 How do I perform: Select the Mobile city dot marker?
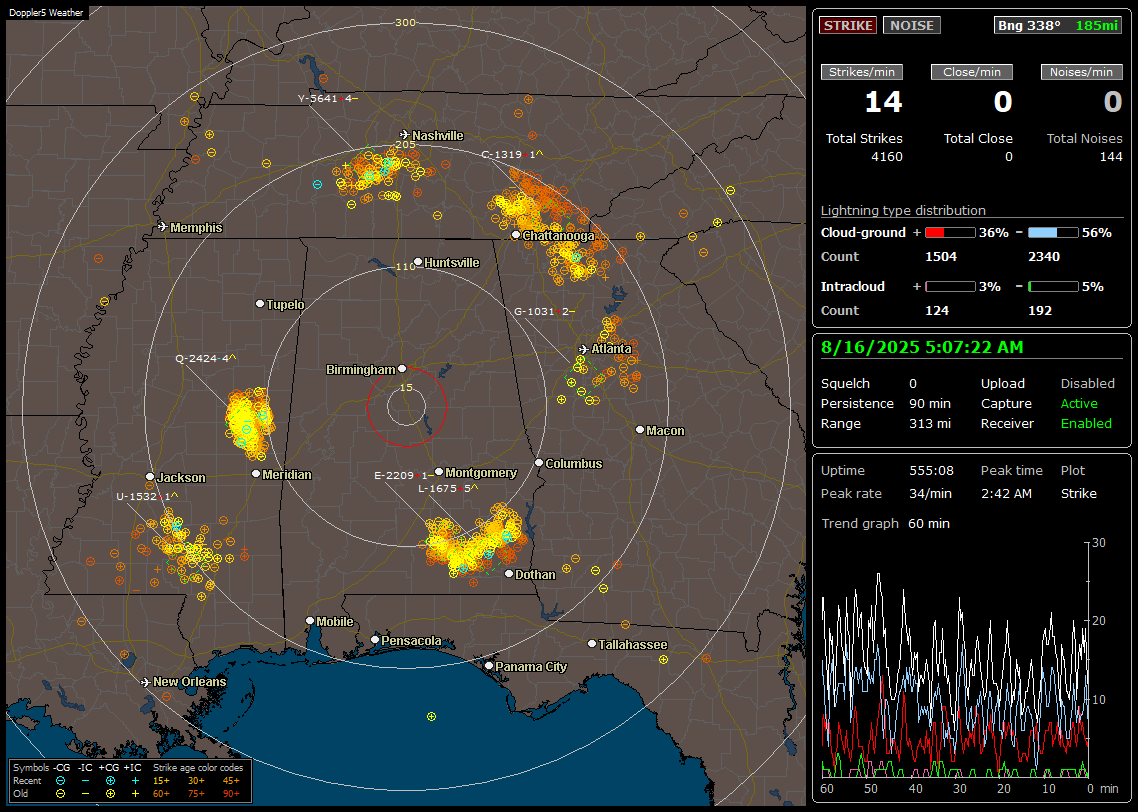[x=310, y=620]
